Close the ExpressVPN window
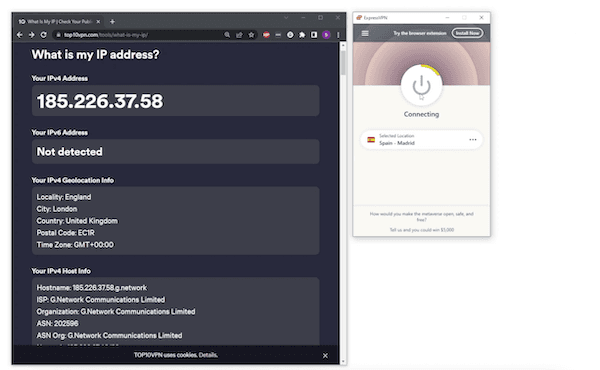The height and width of the screenshot is (370, 600). tap(481, 18)
